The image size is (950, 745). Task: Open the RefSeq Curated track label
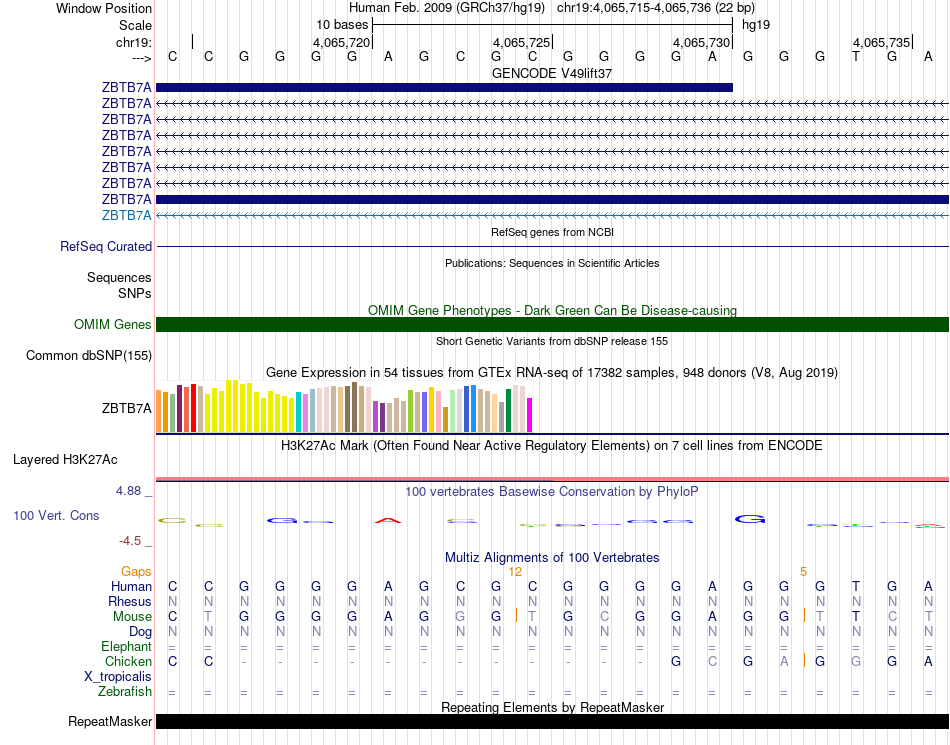click(105, 247)
